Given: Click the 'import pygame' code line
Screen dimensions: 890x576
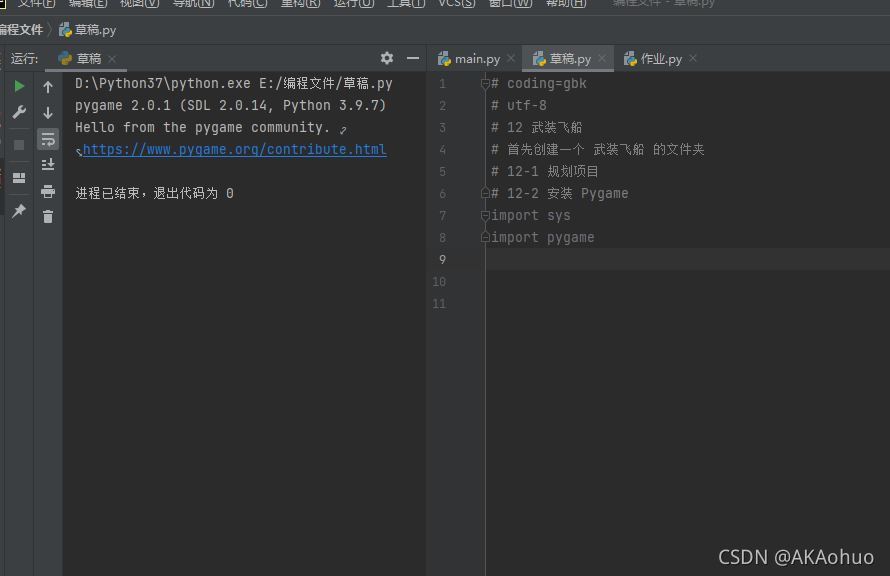Looking at the screenshot, I should pos(543,237).
